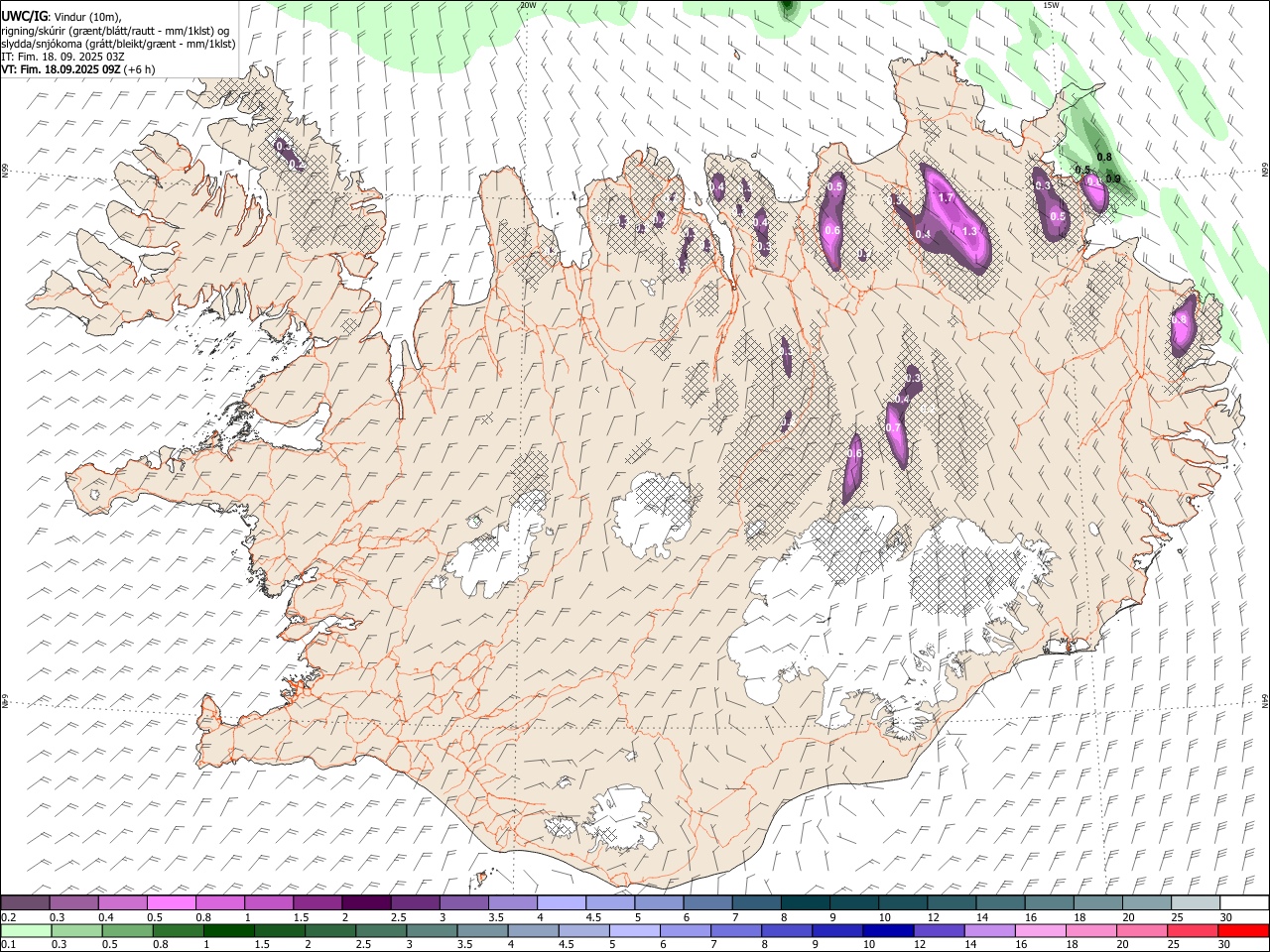This screenshot has width=1270, height=952.
Task: Pick the palest green first swatch in lower scale
Action: point(26,930)
